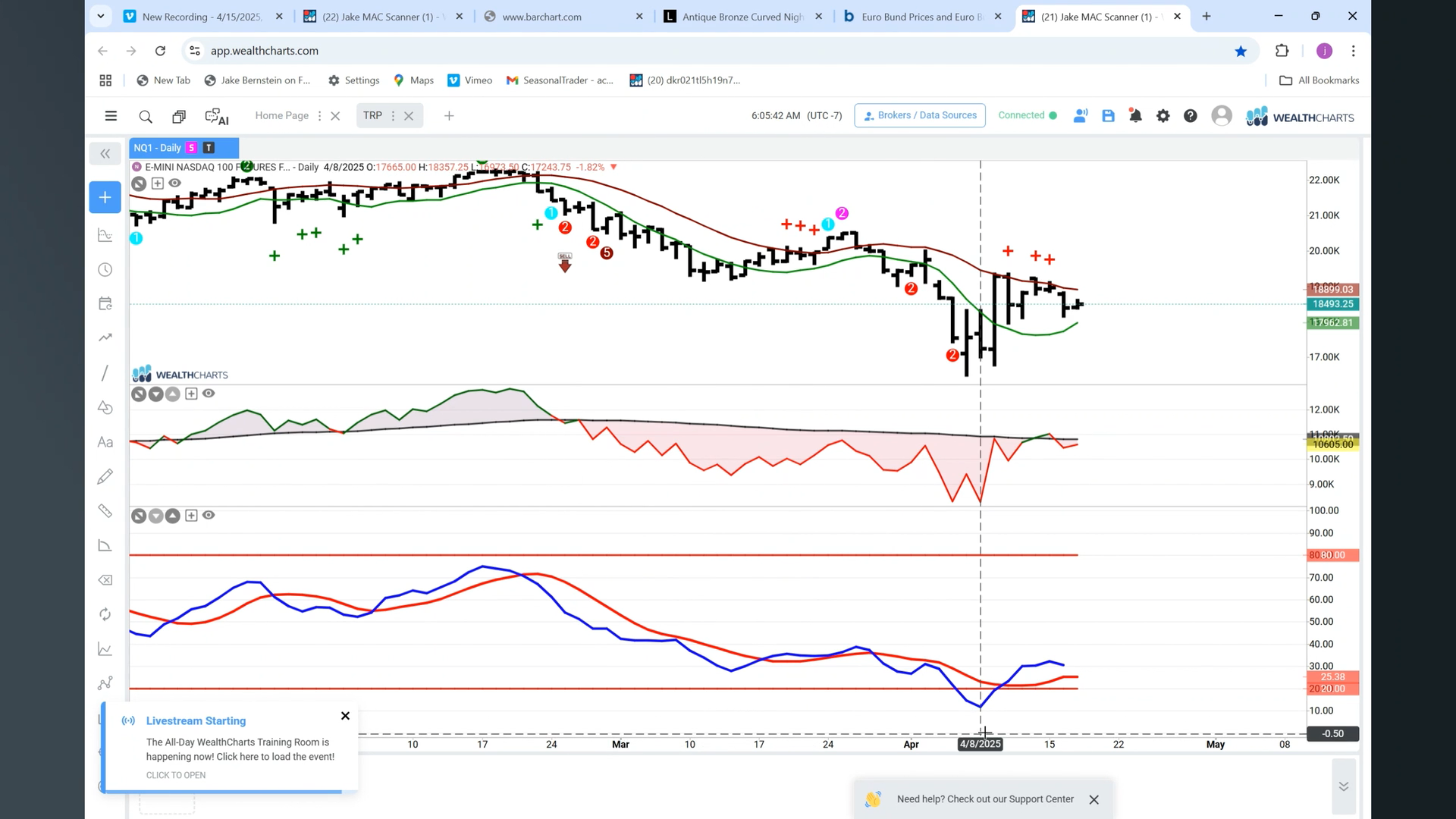
Task: Move middle indicator pane down
Action: tap(156, 394)
